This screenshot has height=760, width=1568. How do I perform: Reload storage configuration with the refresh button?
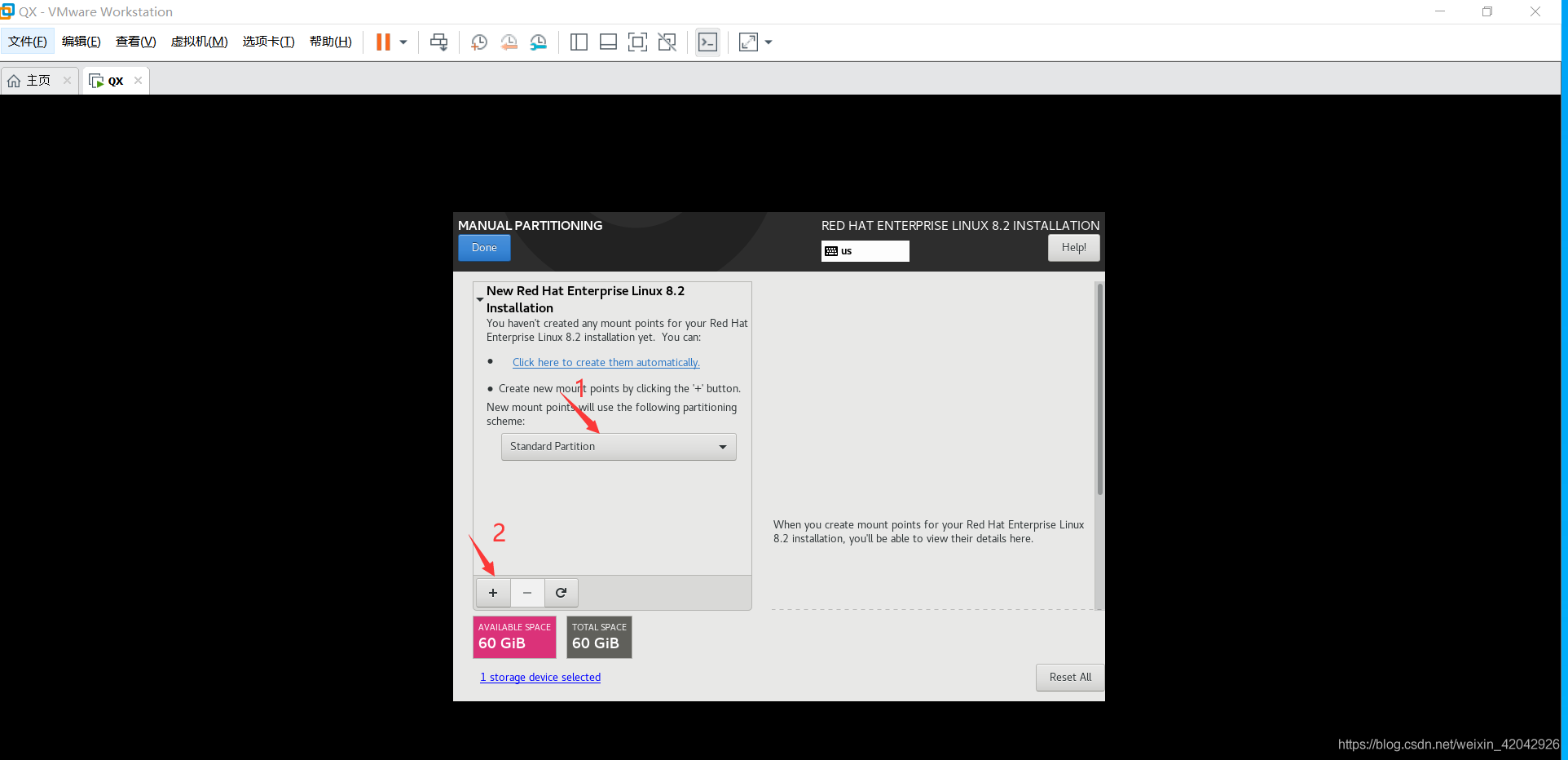561,593
